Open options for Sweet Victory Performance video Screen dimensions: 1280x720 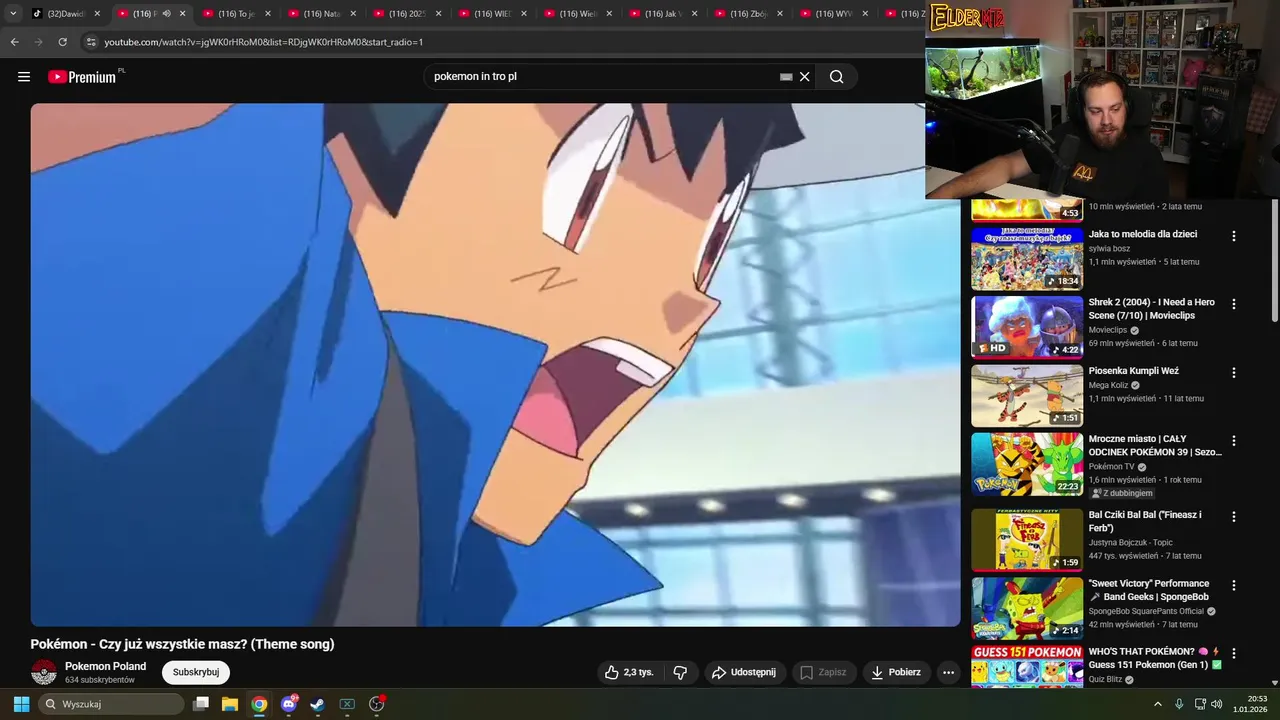(x=1234, y=585)
